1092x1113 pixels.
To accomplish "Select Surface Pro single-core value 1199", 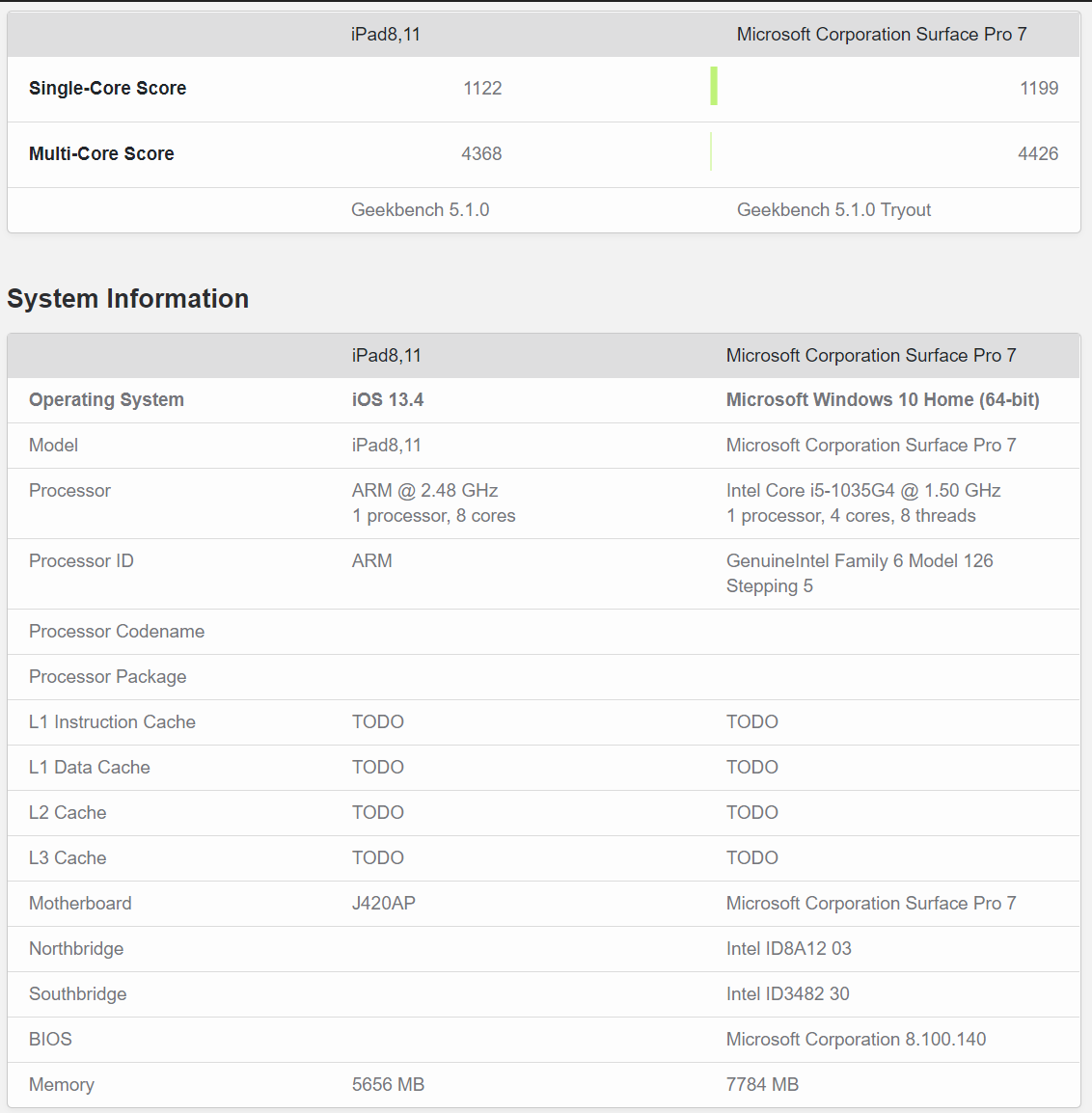I will pyautogui.click(x=1039, y=88).
